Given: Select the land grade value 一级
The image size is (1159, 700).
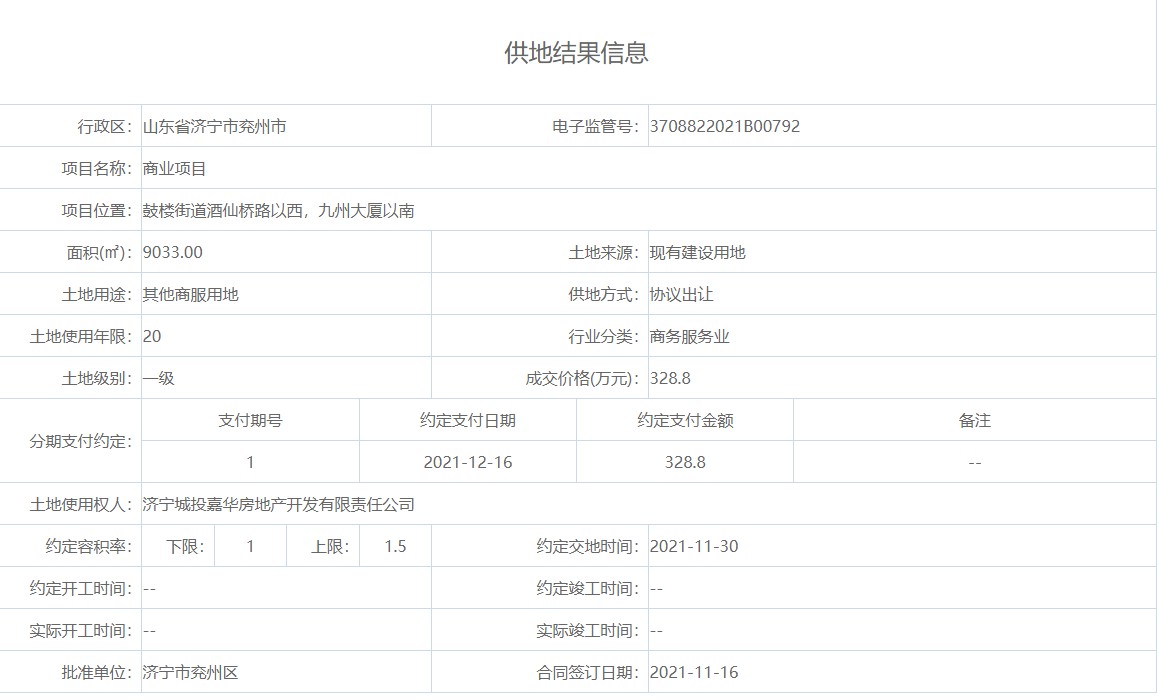Looking at the screenshot, I should point(159,379).
